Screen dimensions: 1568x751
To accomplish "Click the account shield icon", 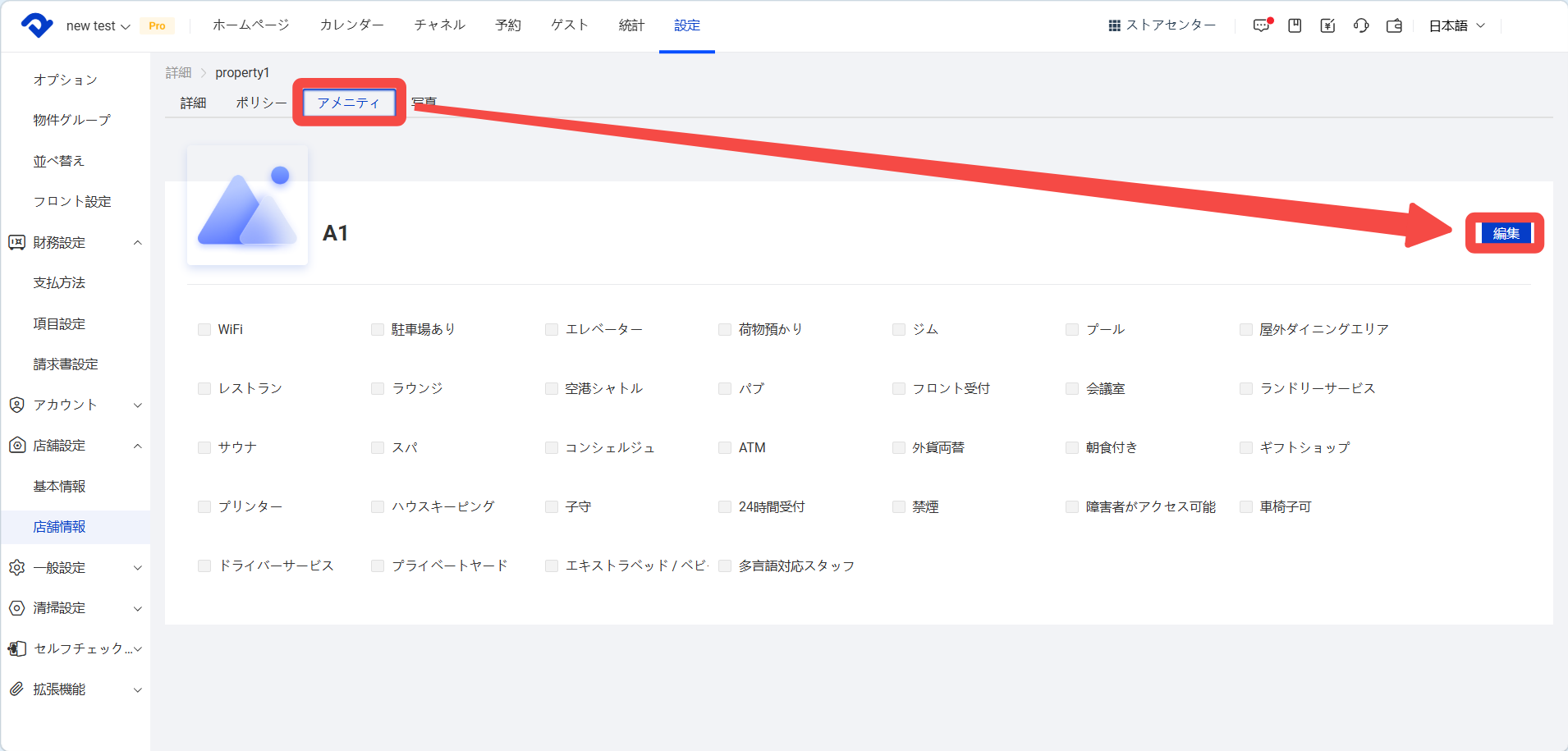I will pos(16,405).
